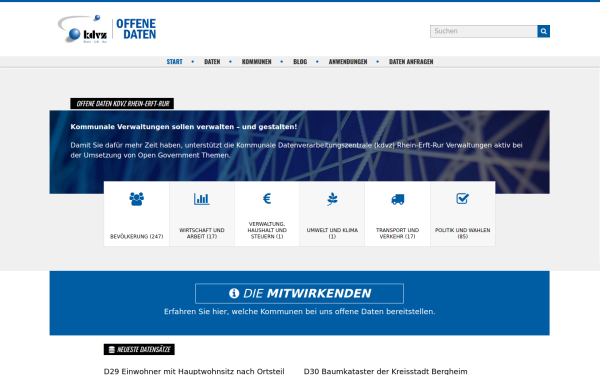Open the START menu item
The height and width of the screenshot is (375, 600).
(x=174, y=62)
